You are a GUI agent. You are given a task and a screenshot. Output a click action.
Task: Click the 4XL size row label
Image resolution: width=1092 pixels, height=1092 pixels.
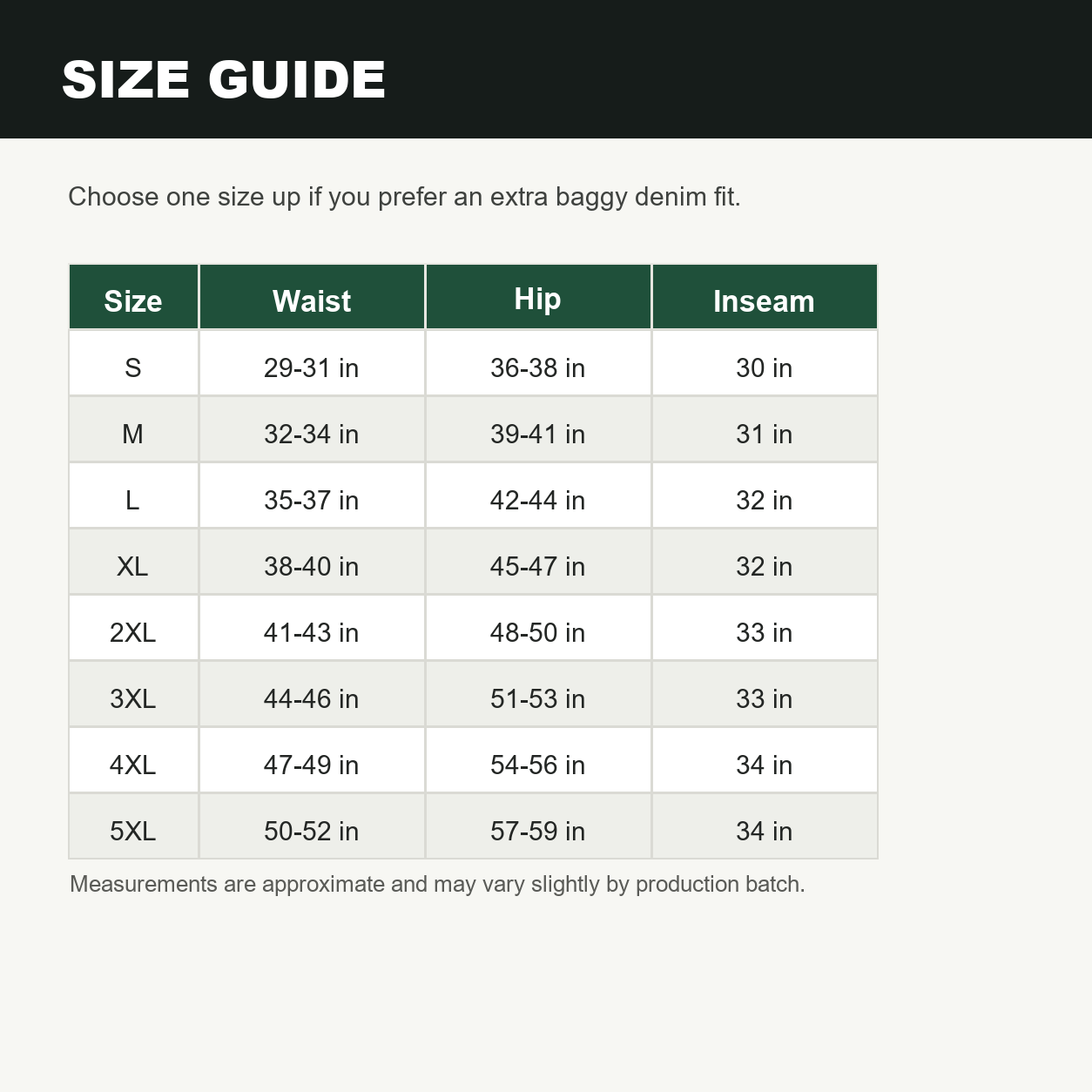click(x=133, y=765)
